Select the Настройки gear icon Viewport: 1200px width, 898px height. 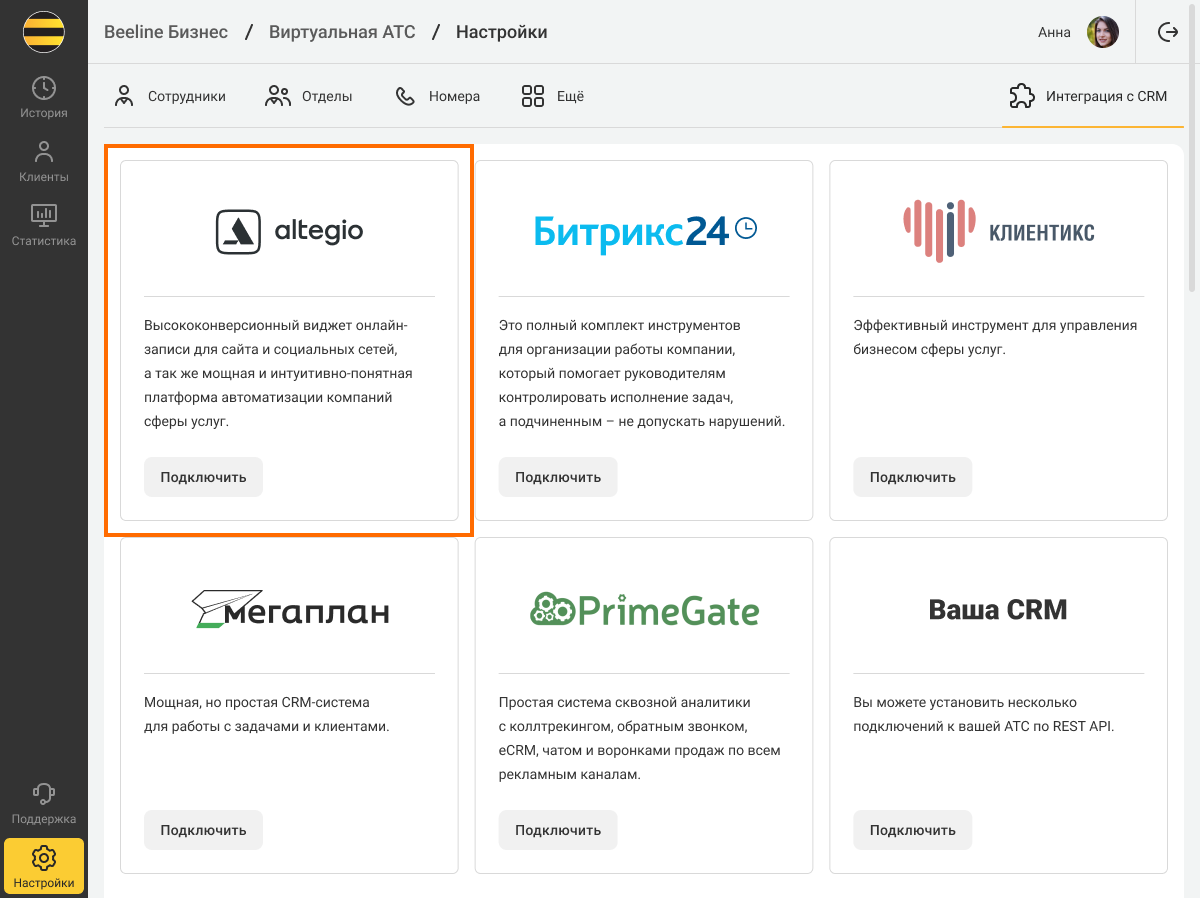[44, 858]
